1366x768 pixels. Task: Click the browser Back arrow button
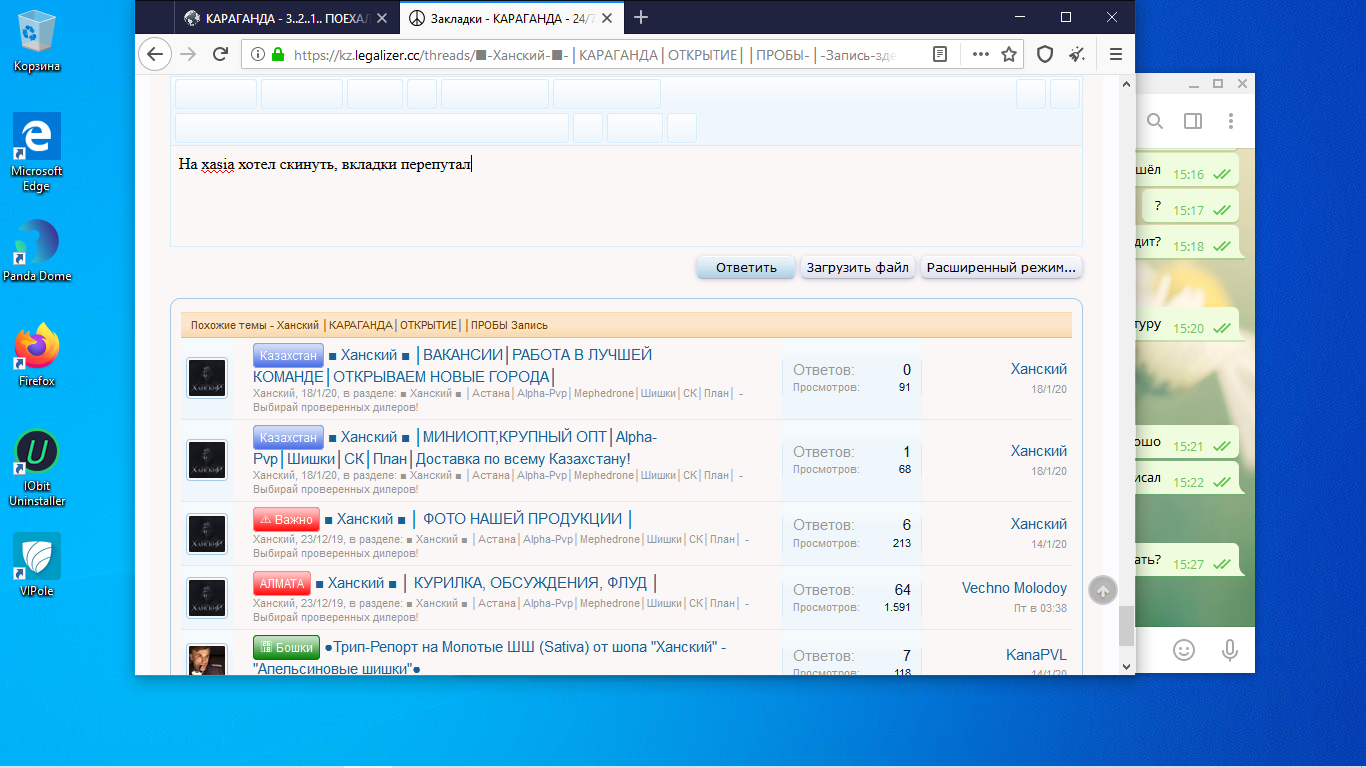pyautogui.click(x=154, y=54)
